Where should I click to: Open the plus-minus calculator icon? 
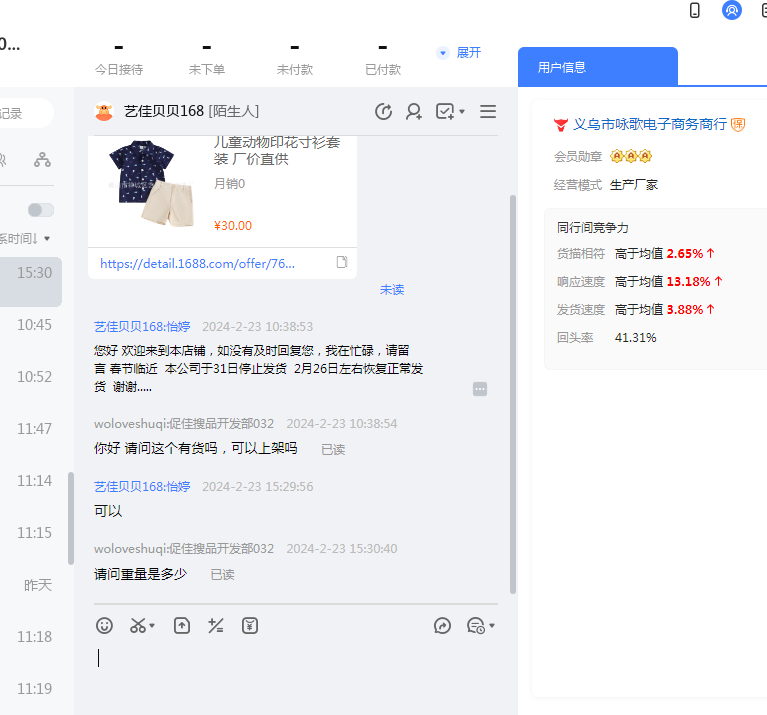[215, 626]
